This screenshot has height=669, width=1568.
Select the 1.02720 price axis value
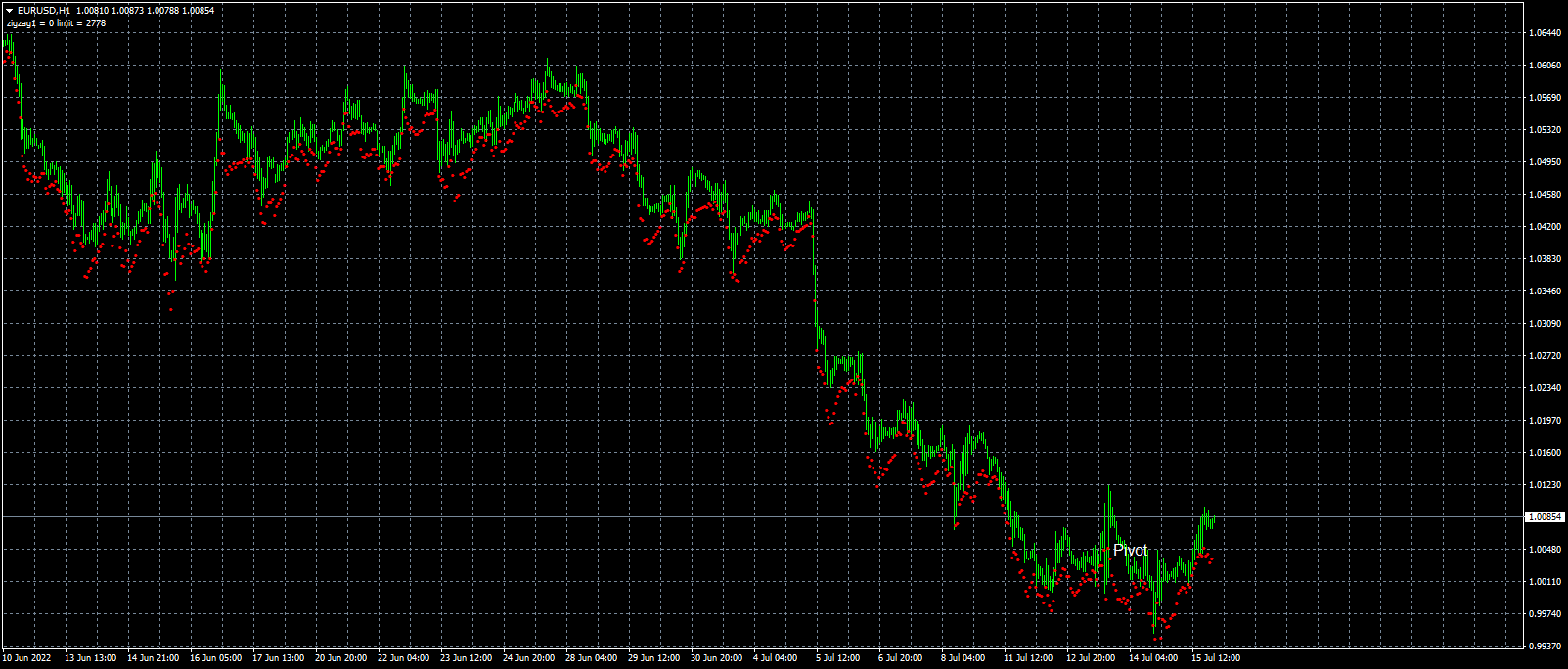pyautogui.click(x=1545, y=355)
